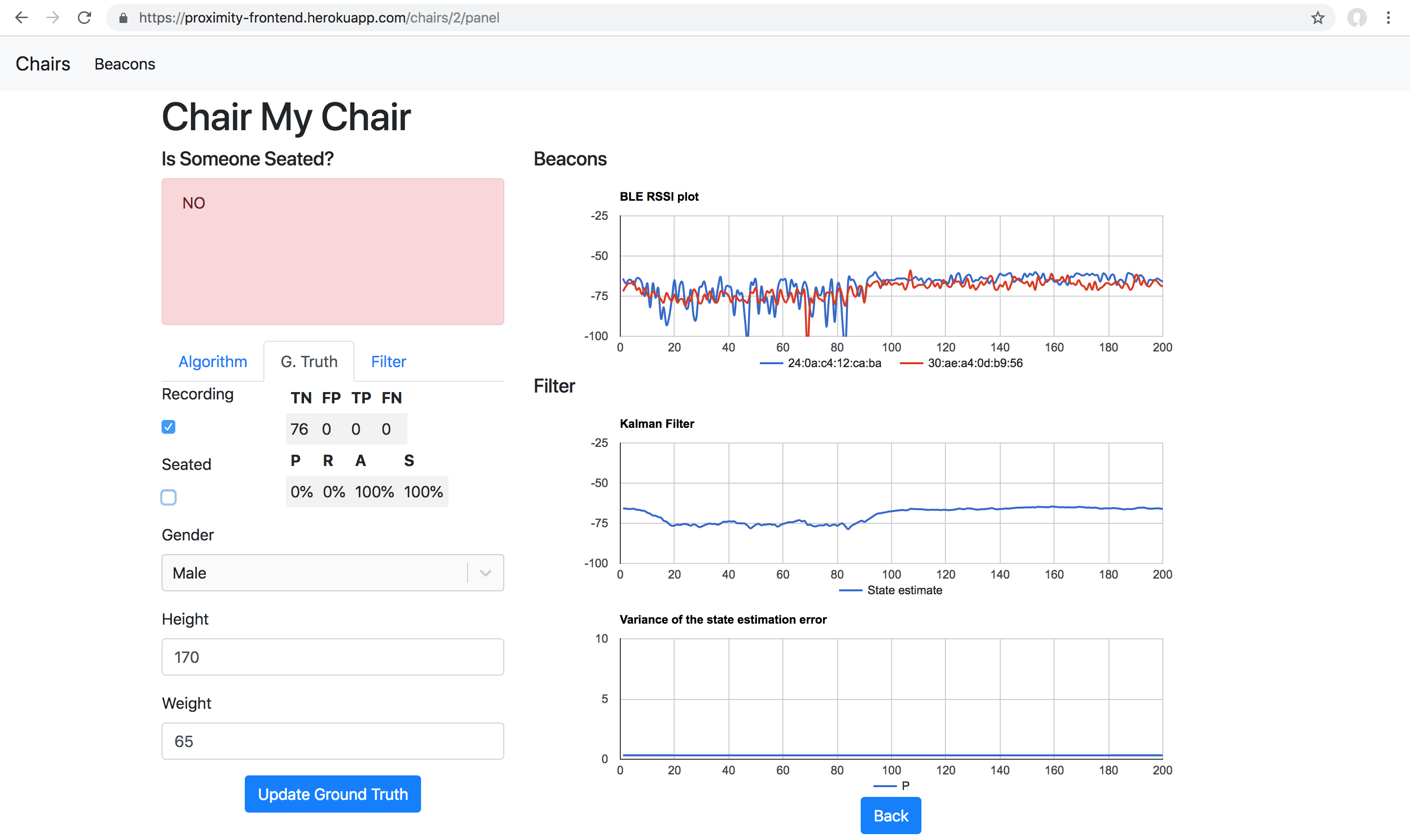The height and width of the screenshot is (840, 1410).
Task: Click the Height input field
Action: 332,657
